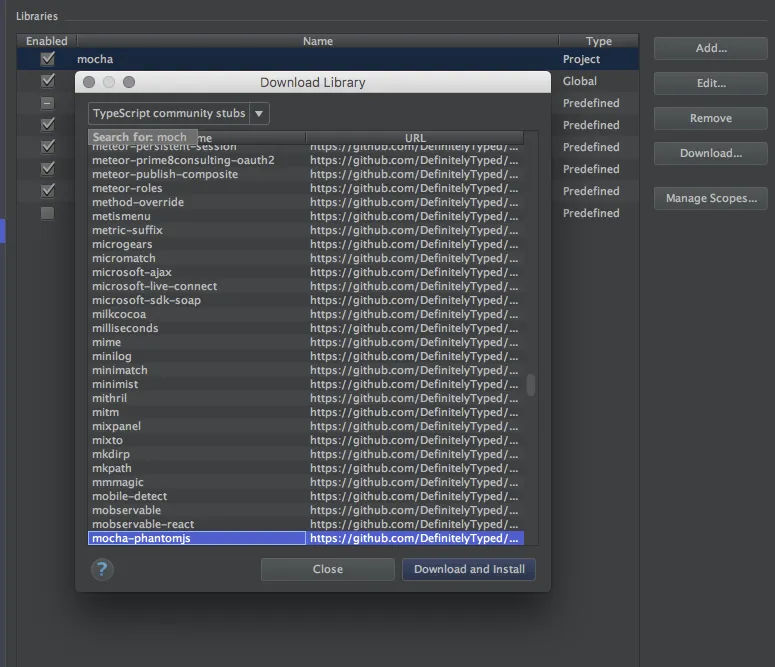
Task: Toggle the partially checked (dash) Enabled checkbox
Action: [x=47, y=103]
